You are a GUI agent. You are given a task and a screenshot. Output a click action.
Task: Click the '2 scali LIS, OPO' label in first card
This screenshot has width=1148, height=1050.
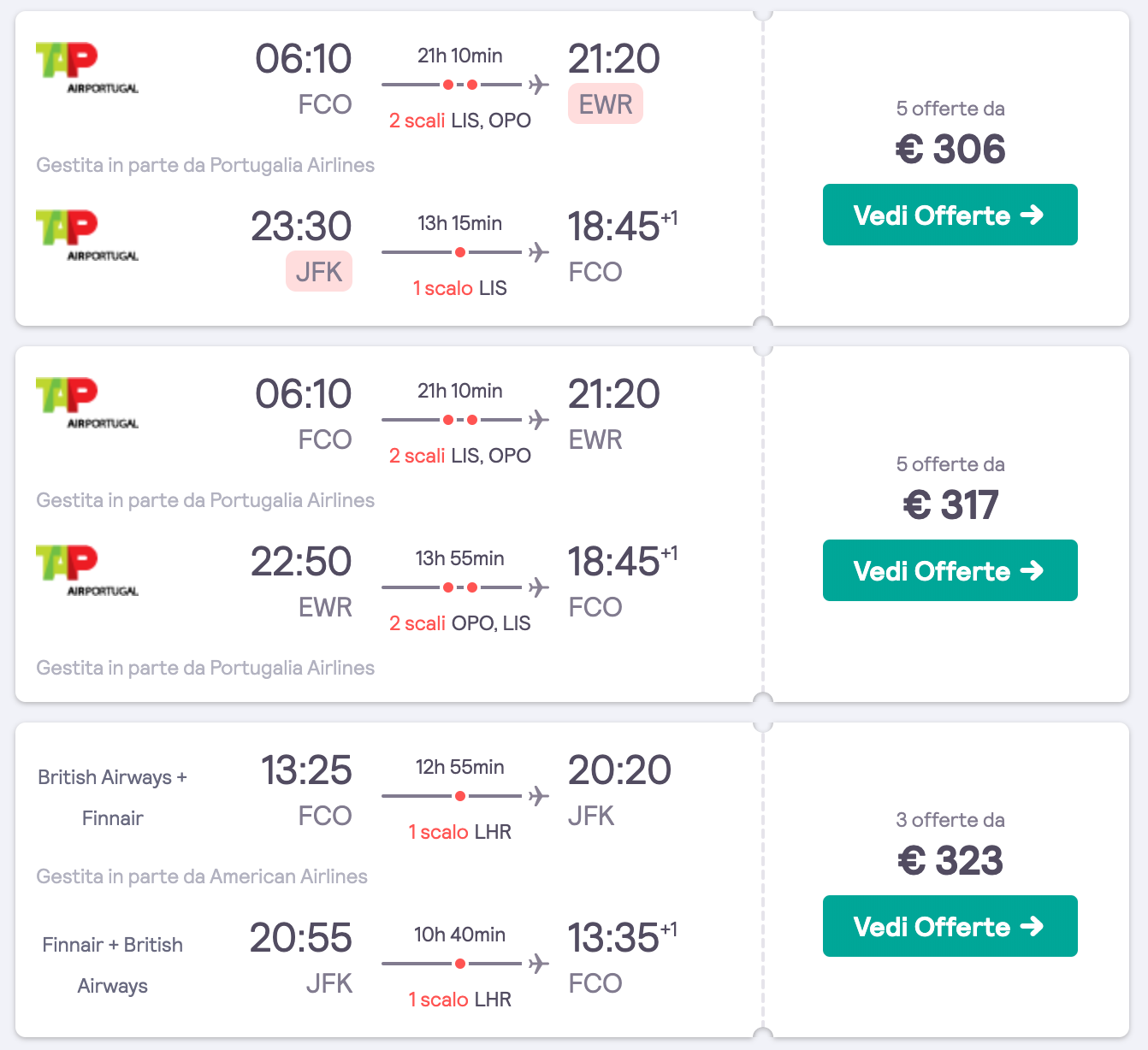point(460,121)
